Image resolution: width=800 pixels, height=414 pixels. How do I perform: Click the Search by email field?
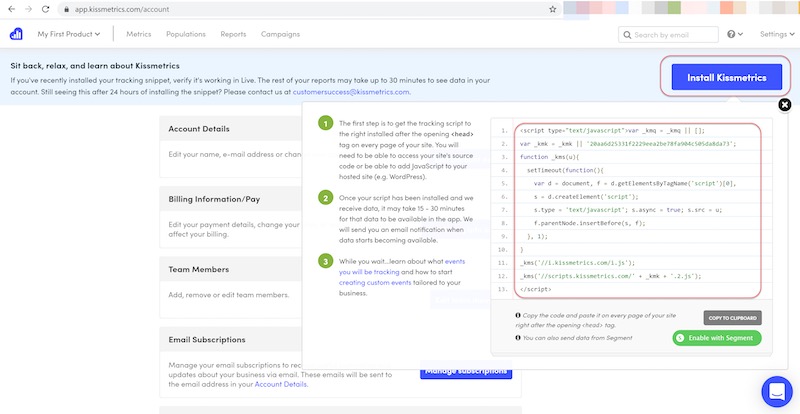[x=668, y=35]
